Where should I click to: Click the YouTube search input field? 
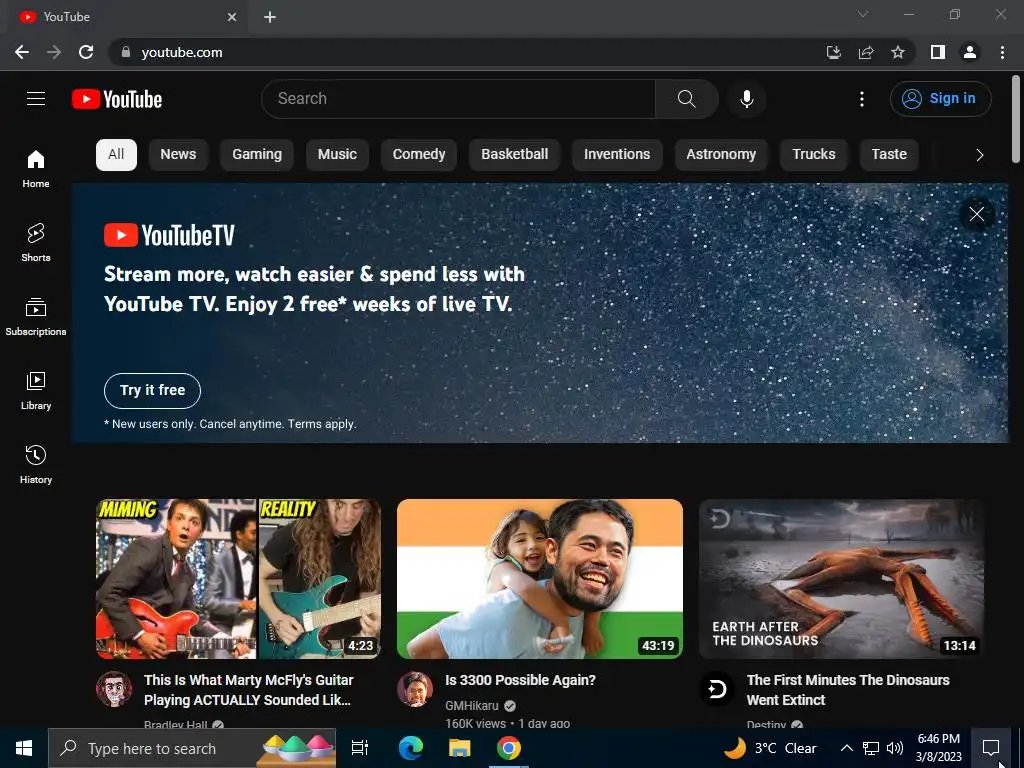(458, 99)
